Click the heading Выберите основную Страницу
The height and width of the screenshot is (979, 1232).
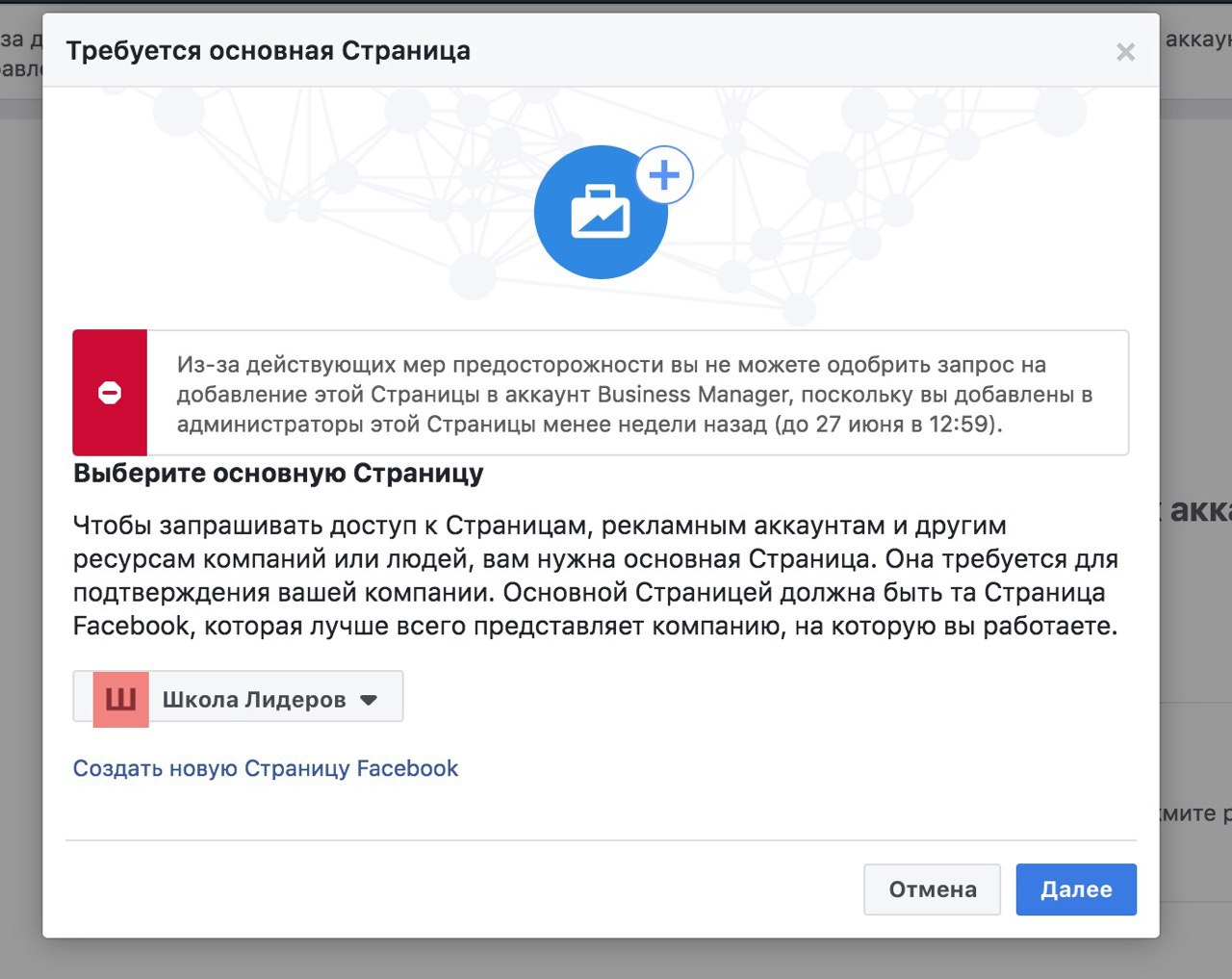(278, 474)
